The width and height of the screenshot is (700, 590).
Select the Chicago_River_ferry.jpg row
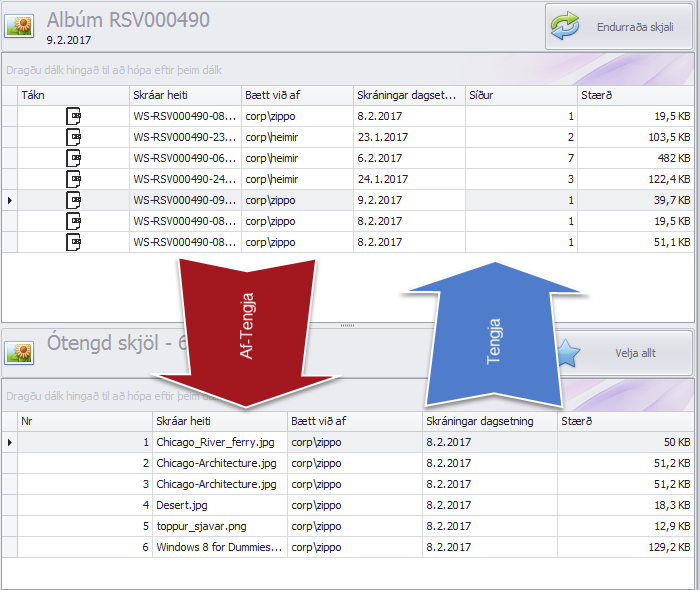pos(218,442)
